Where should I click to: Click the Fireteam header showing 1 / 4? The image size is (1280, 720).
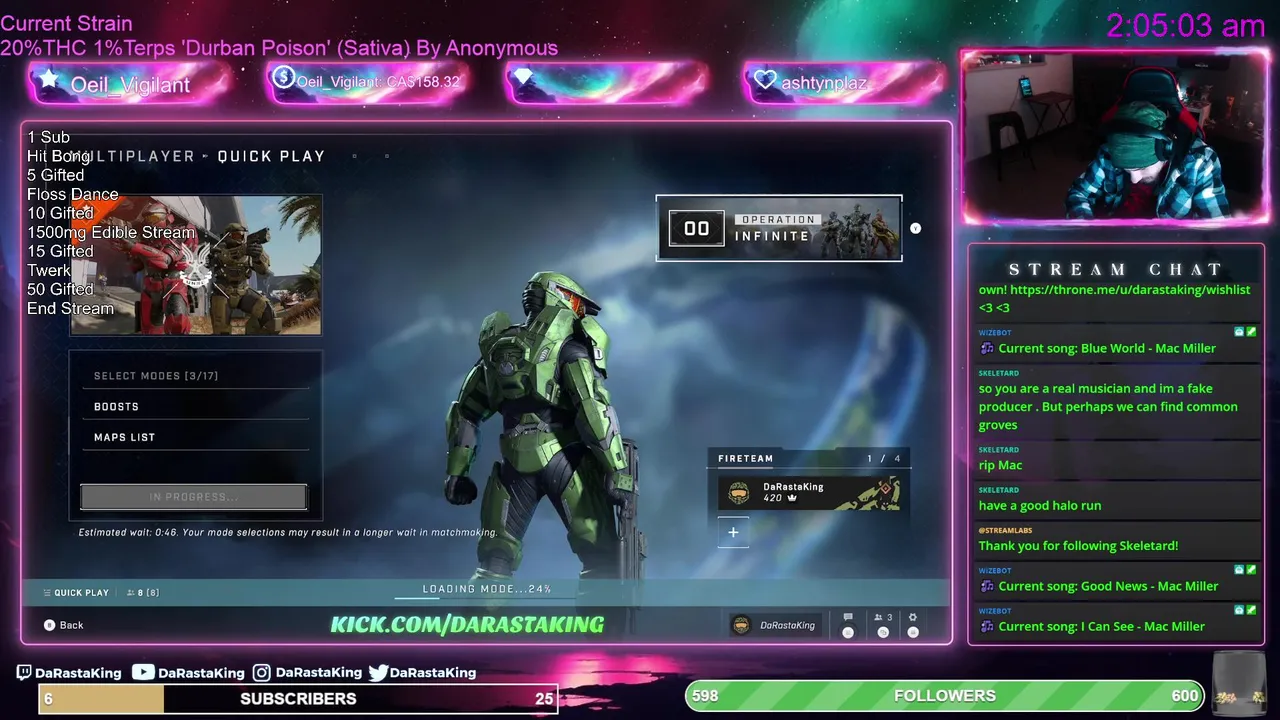click(809, 458)
